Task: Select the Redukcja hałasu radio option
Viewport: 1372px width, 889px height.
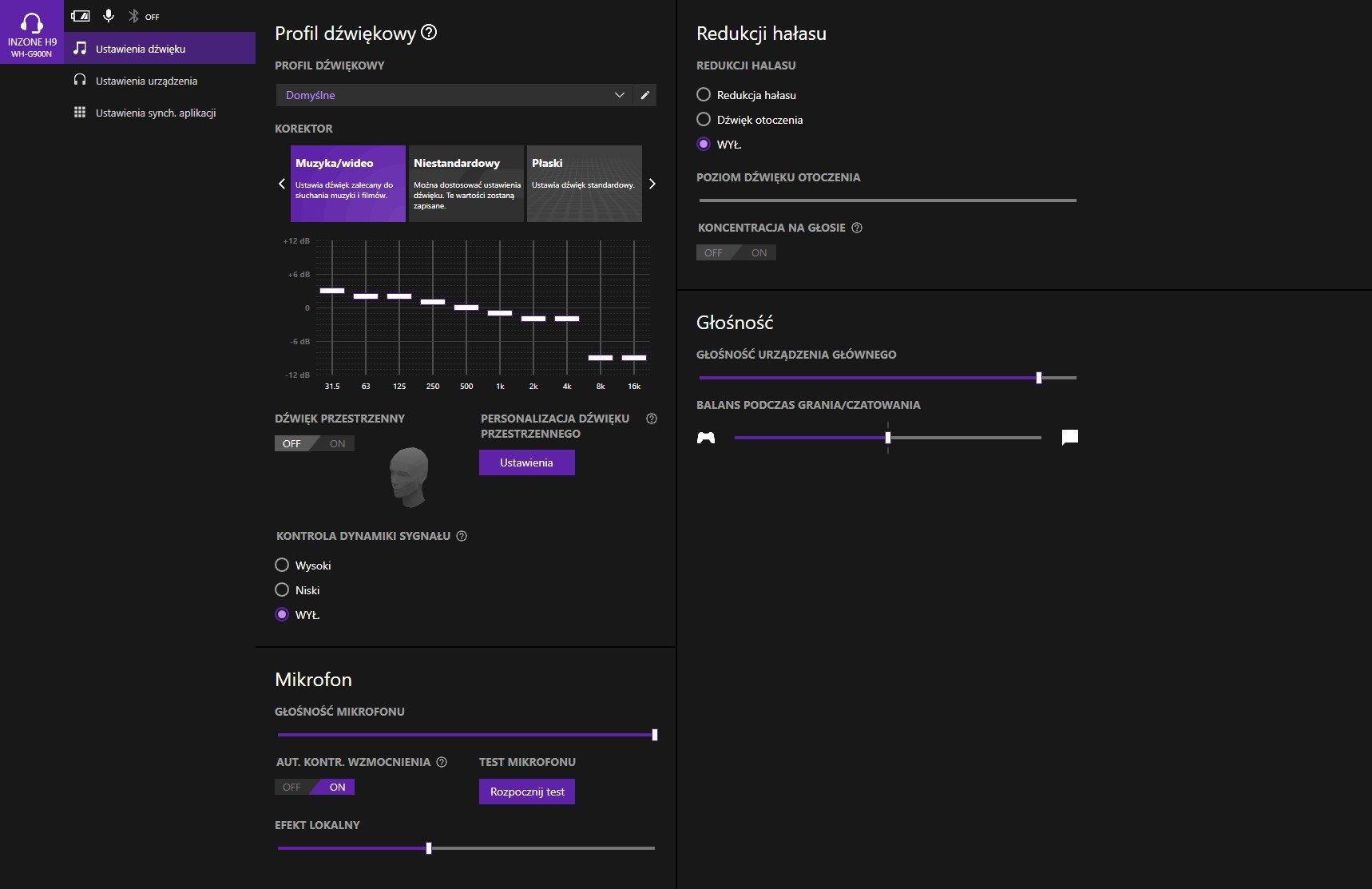Action: click(704, 95)
